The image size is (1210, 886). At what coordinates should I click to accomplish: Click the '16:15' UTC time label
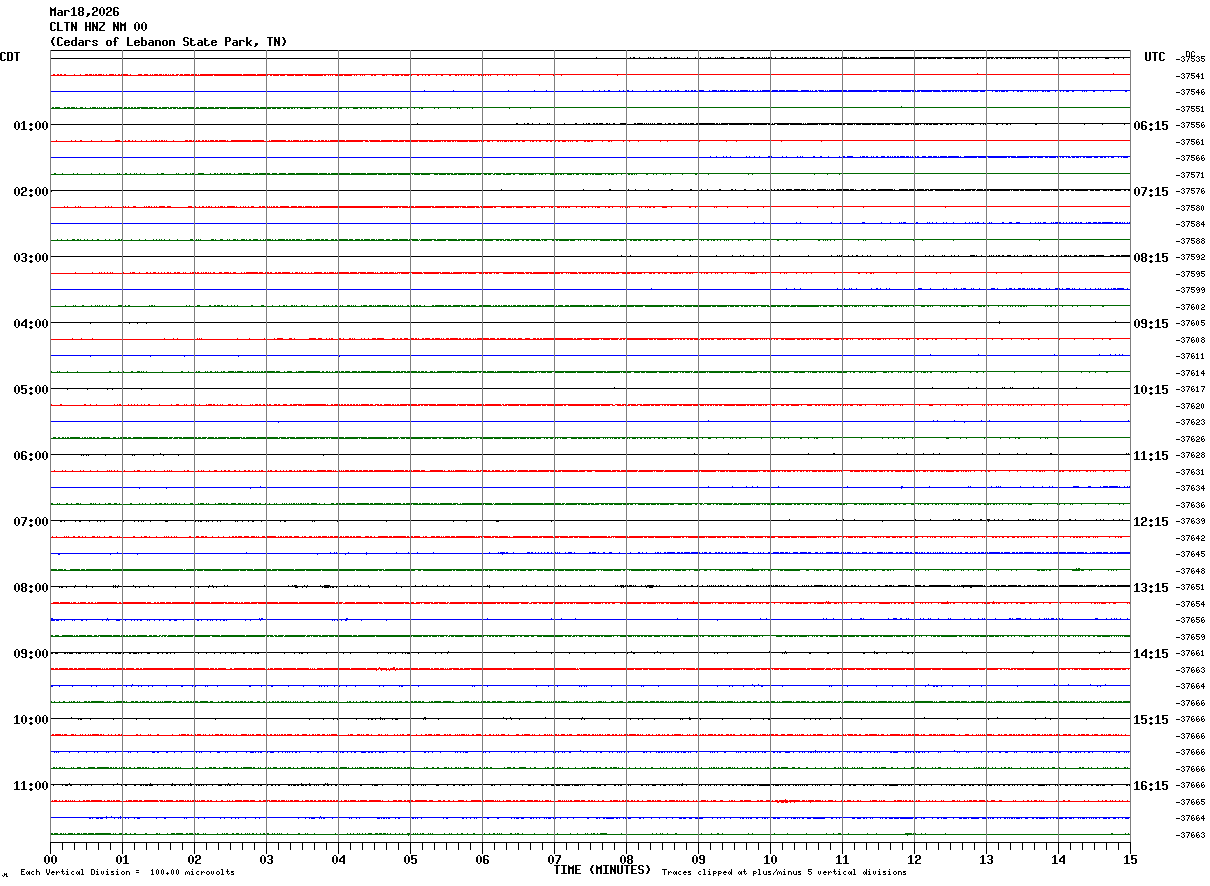pos(1151,786)
